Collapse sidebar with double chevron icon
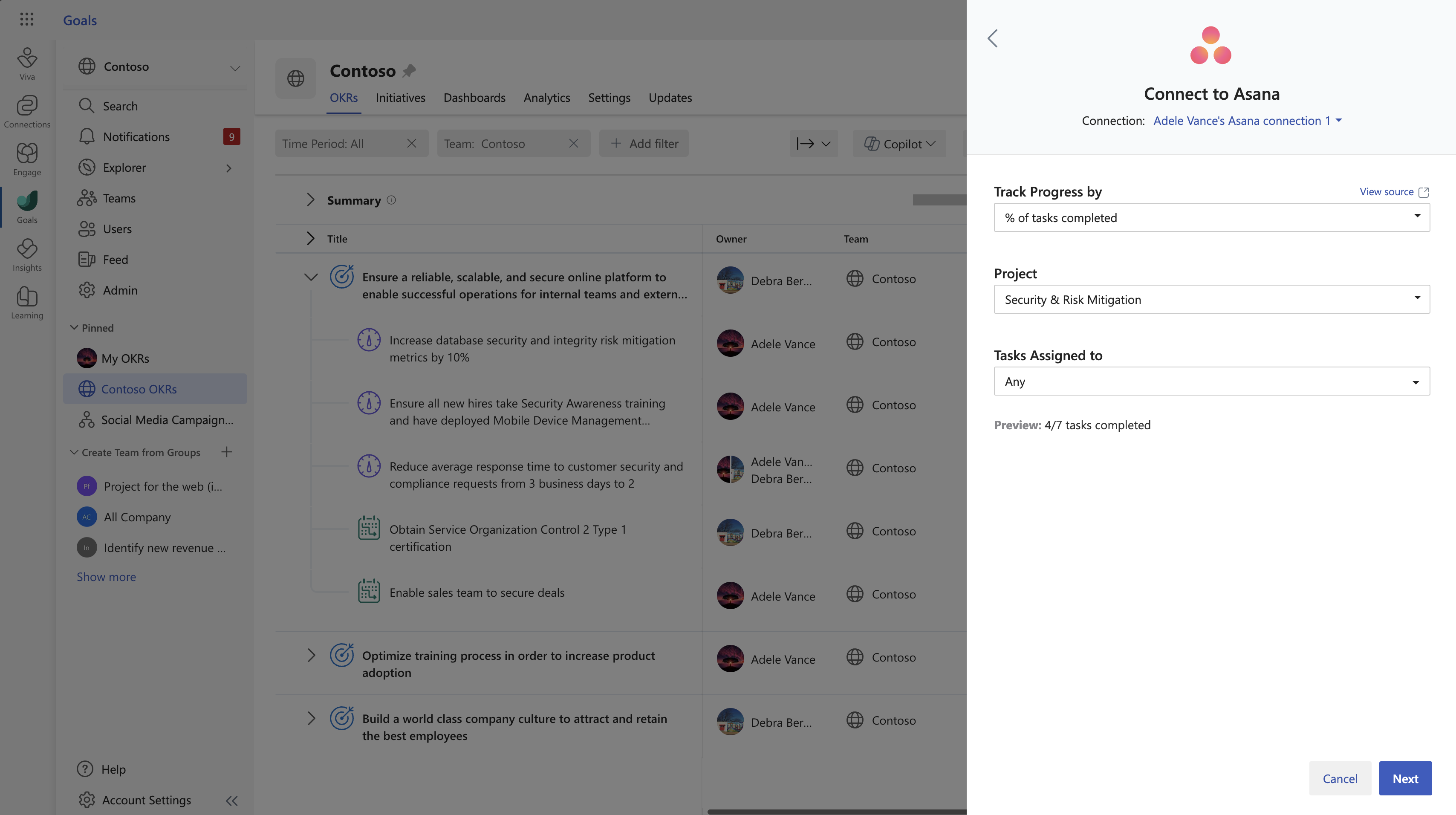This screenshot has width=1456, height=815. tap(232, 801)
